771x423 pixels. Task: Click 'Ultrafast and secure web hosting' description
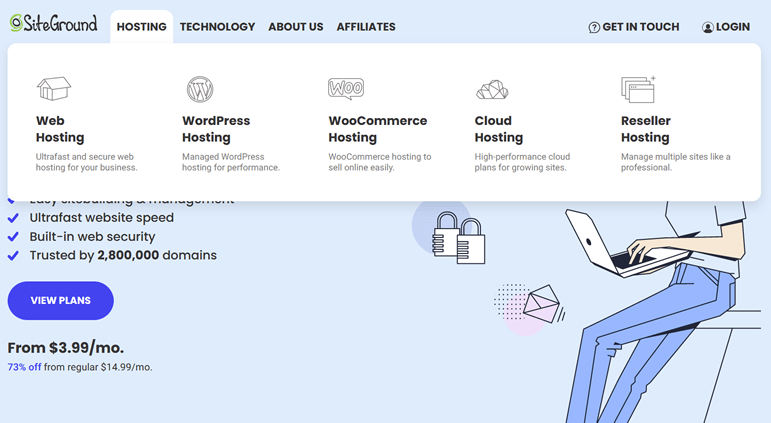(87, 162)
